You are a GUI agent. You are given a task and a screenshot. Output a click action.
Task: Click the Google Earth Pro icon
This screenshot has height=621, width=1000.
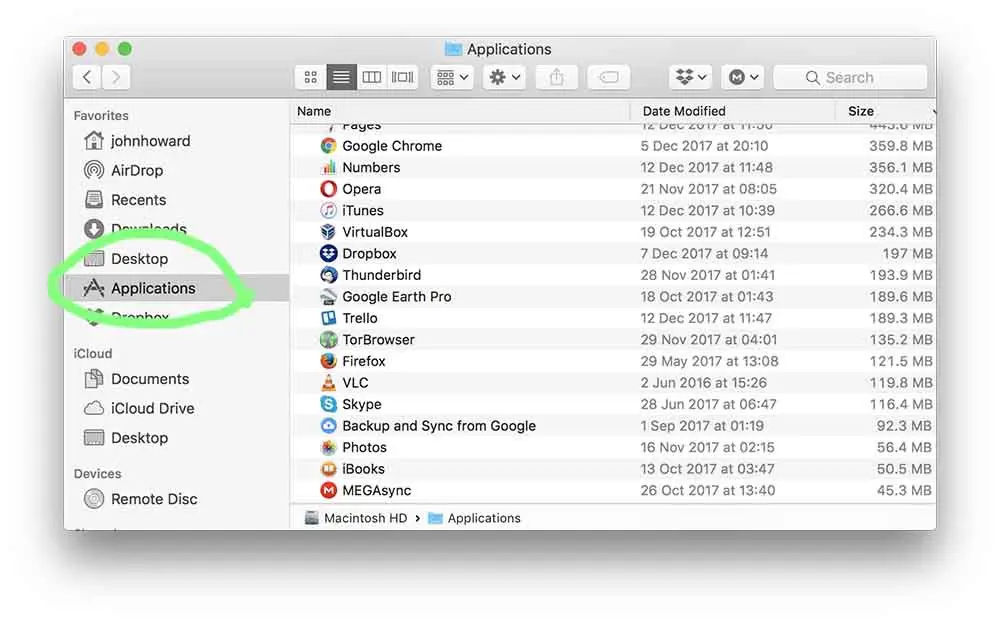tap(328, 296)
